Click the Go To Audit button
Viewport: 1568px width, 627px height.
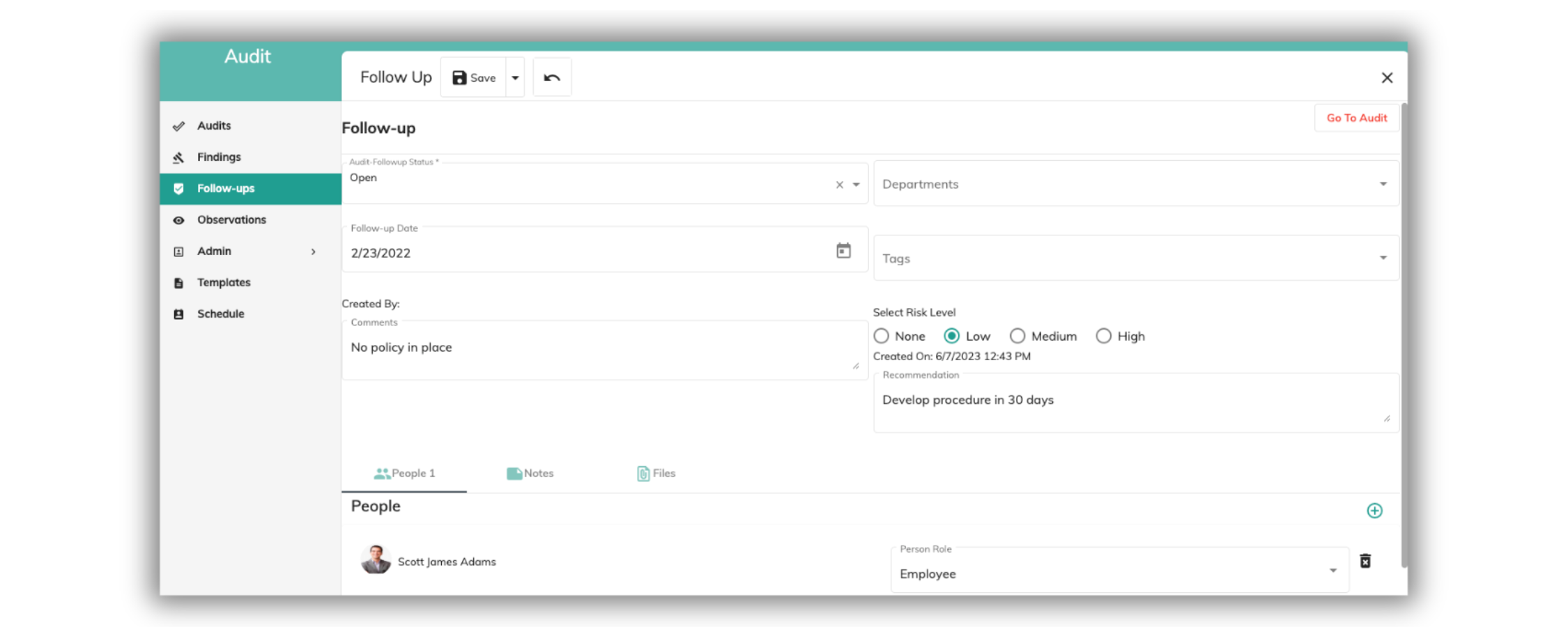click(x=1355, y=118)
